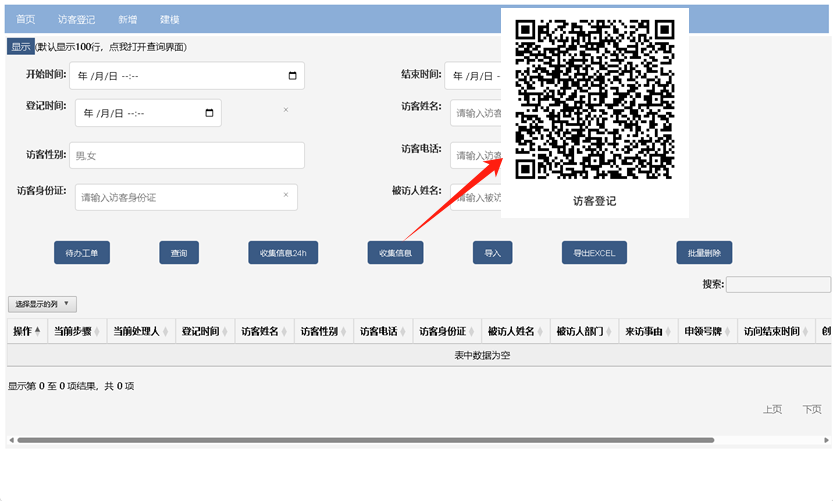Sort table by 当前处理人 column

coord(141,332)
